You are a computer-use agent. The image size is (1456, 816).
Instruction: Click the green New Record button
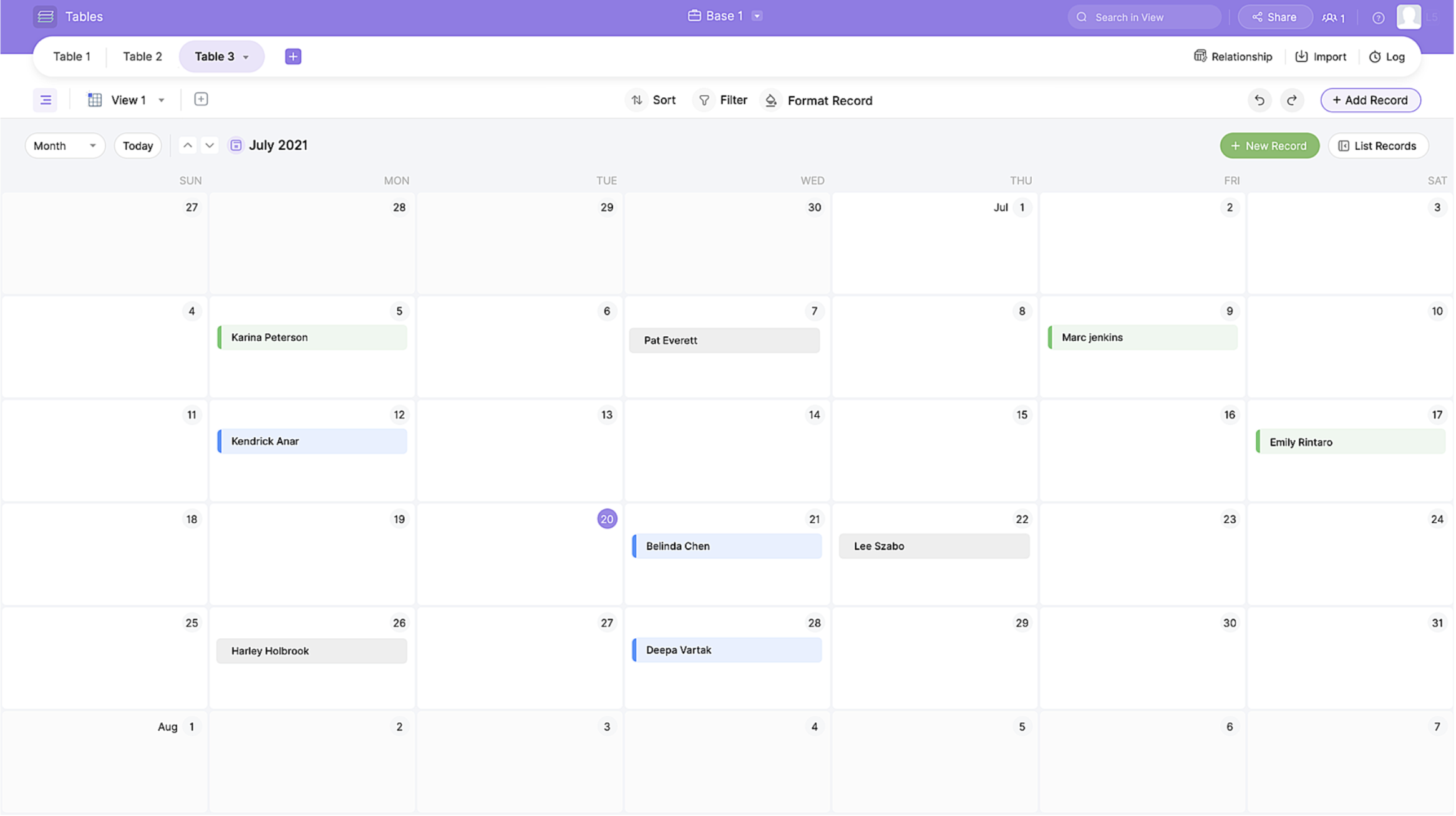tap(1269, 145)
